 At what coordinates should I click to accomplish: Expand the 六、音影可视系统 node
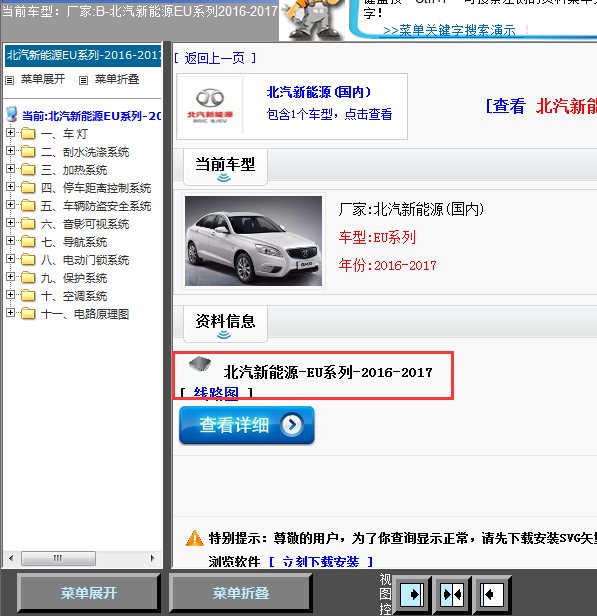click(11, 223)
